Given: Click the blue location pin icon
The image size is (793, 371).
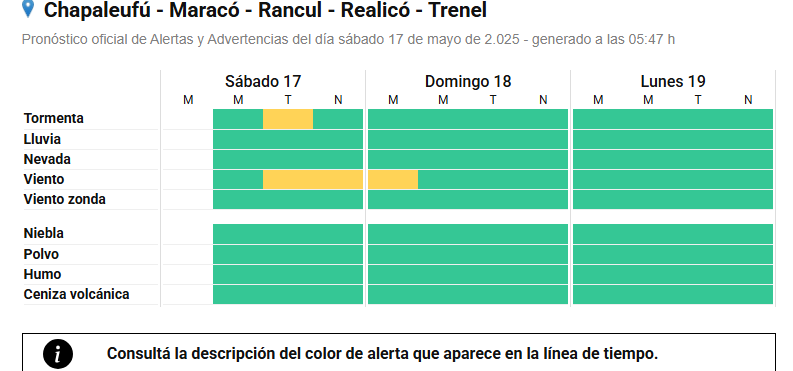Looking at the screenshot, I should [x=28, y=9].
